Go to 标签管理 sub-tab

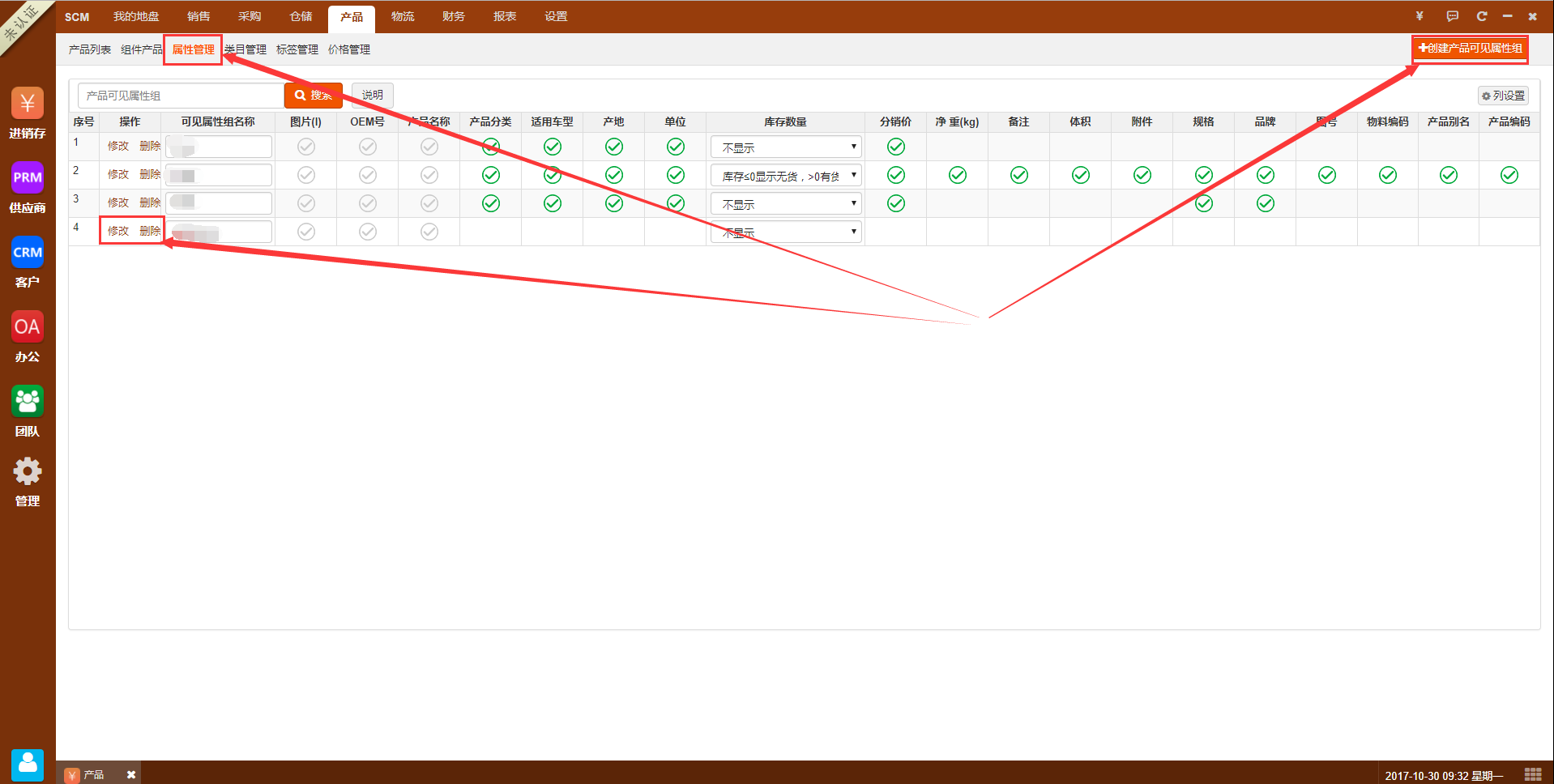coord(297,49)
